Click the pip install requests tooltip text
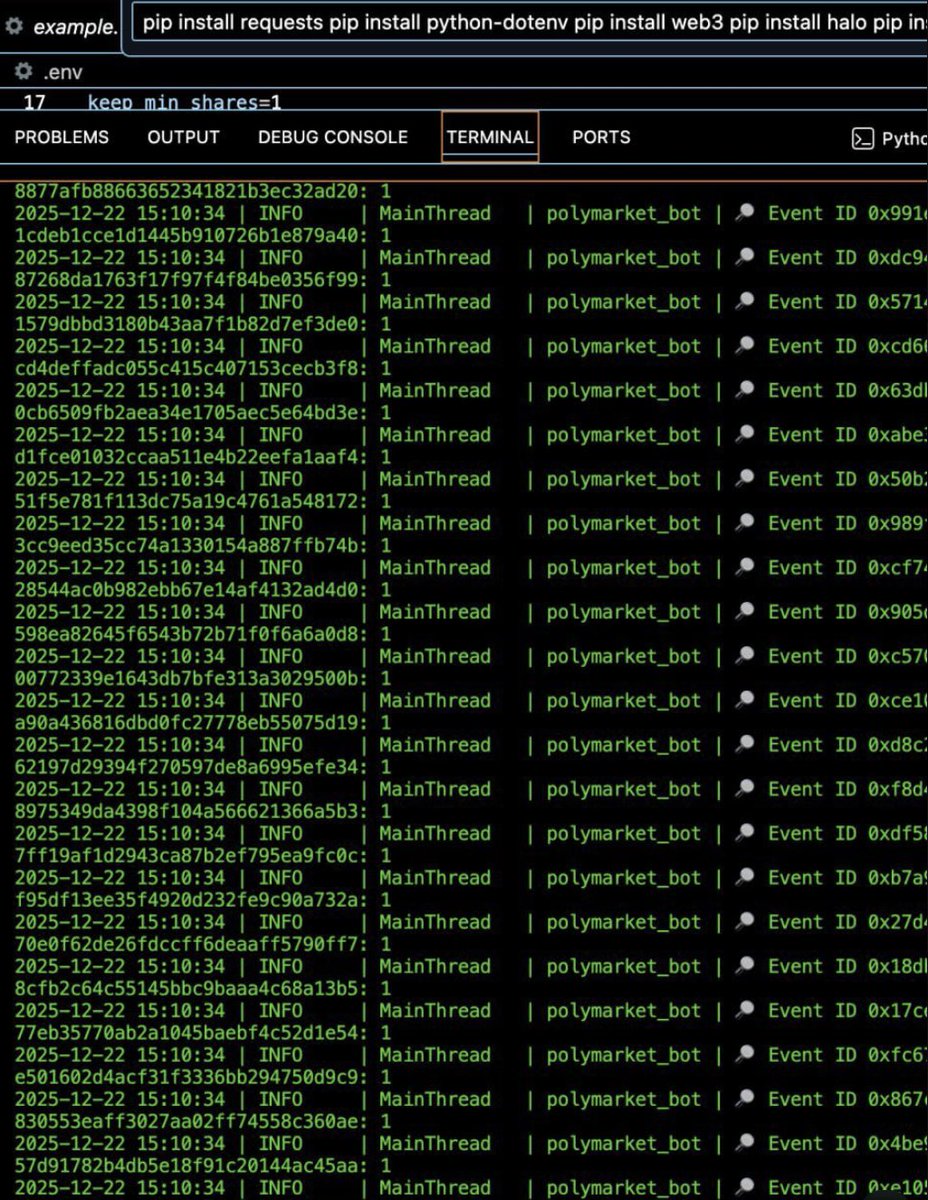928x1200 pixels. tap(534, 24)
